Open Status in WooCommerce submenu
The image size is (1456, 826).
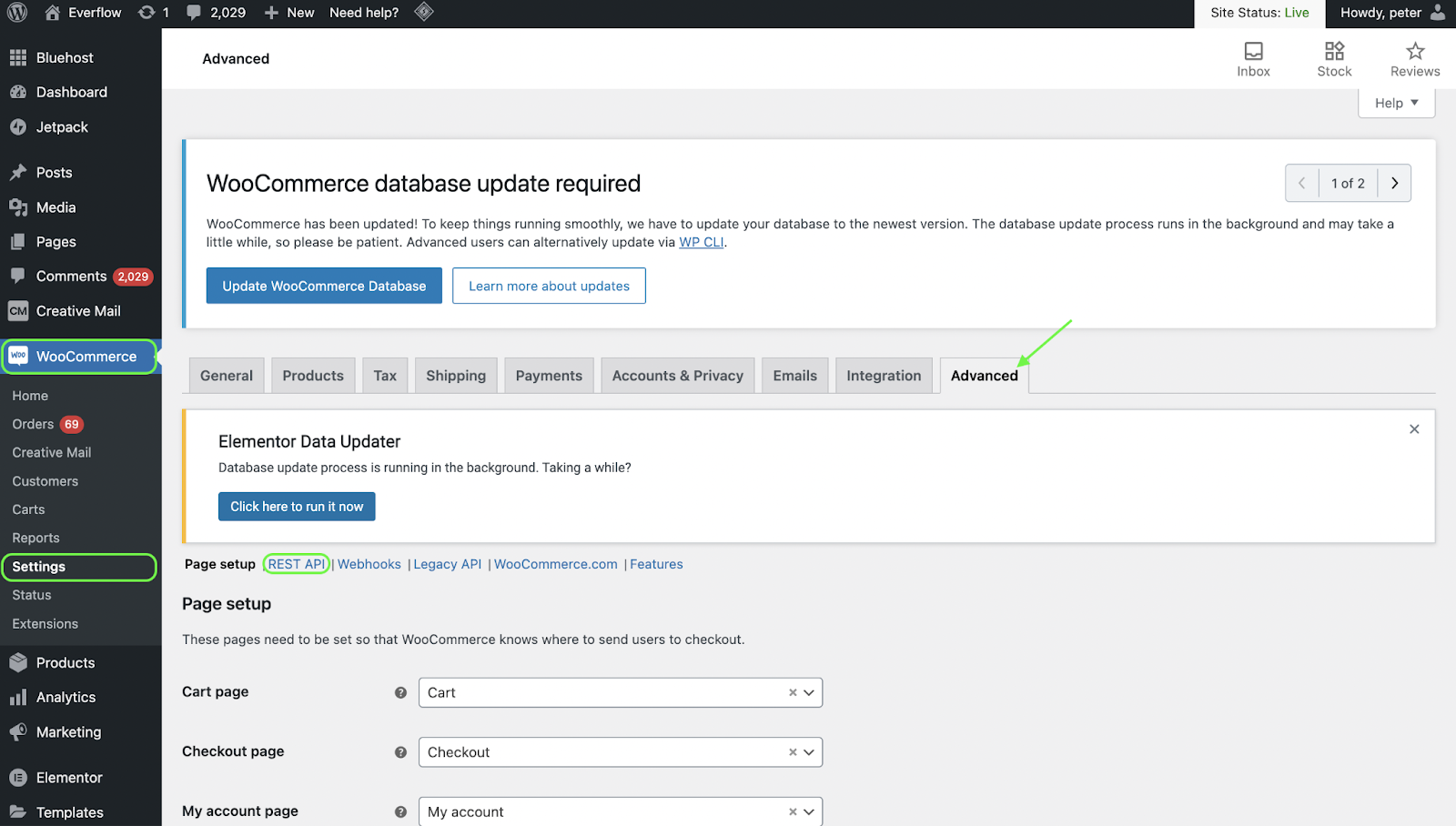32,595
